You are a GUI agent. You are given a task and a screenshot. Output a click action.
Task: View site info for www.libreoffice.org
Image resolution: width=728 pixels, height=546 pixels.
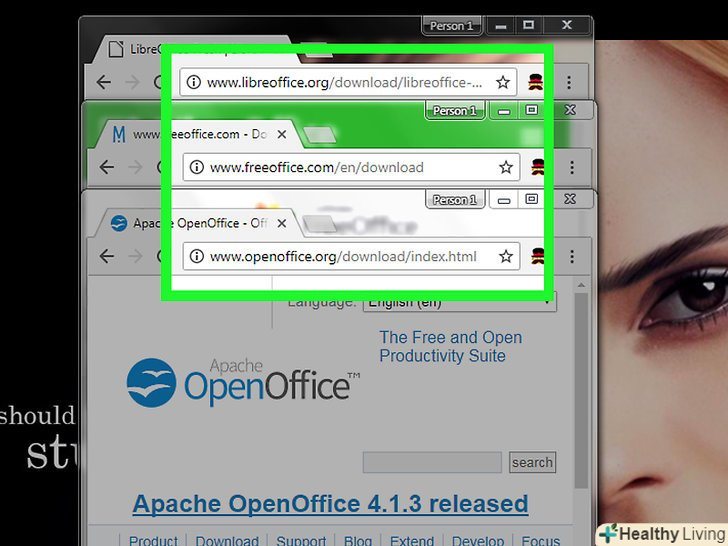coord(194,82)
